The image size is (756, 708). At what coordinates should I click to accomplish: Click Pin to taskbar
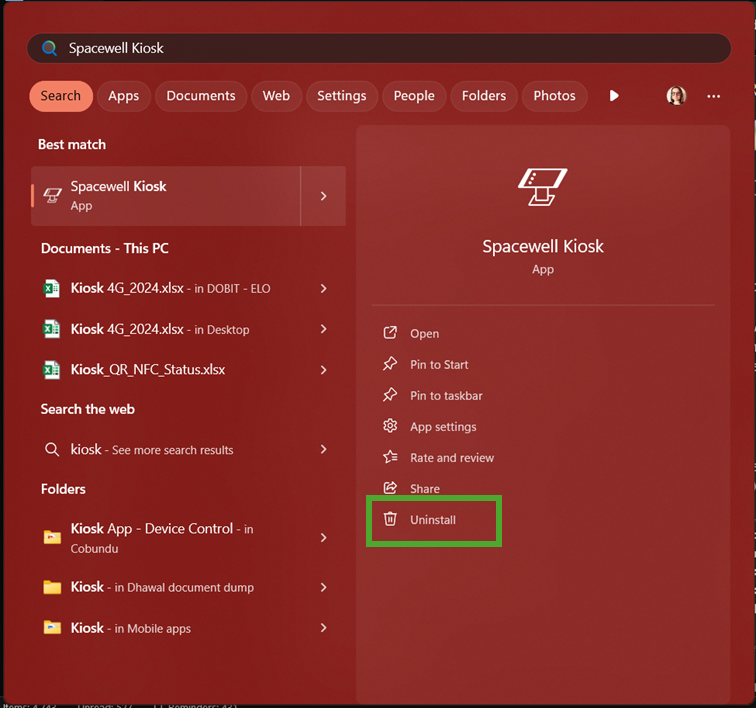click(x=446, y=396)
